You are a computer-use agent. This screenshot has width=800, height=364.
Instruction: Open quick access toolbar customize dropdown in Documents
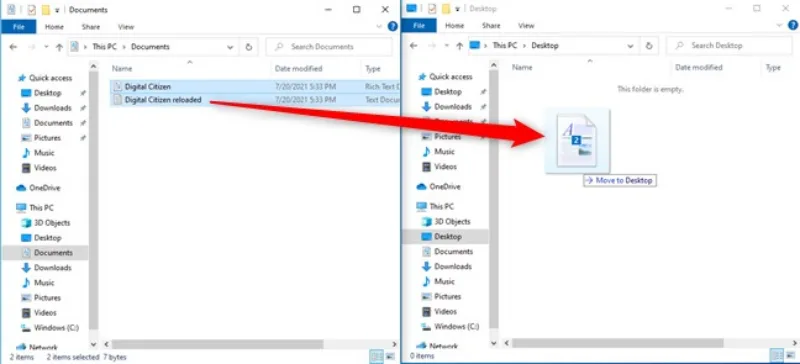tap(57, 10)
